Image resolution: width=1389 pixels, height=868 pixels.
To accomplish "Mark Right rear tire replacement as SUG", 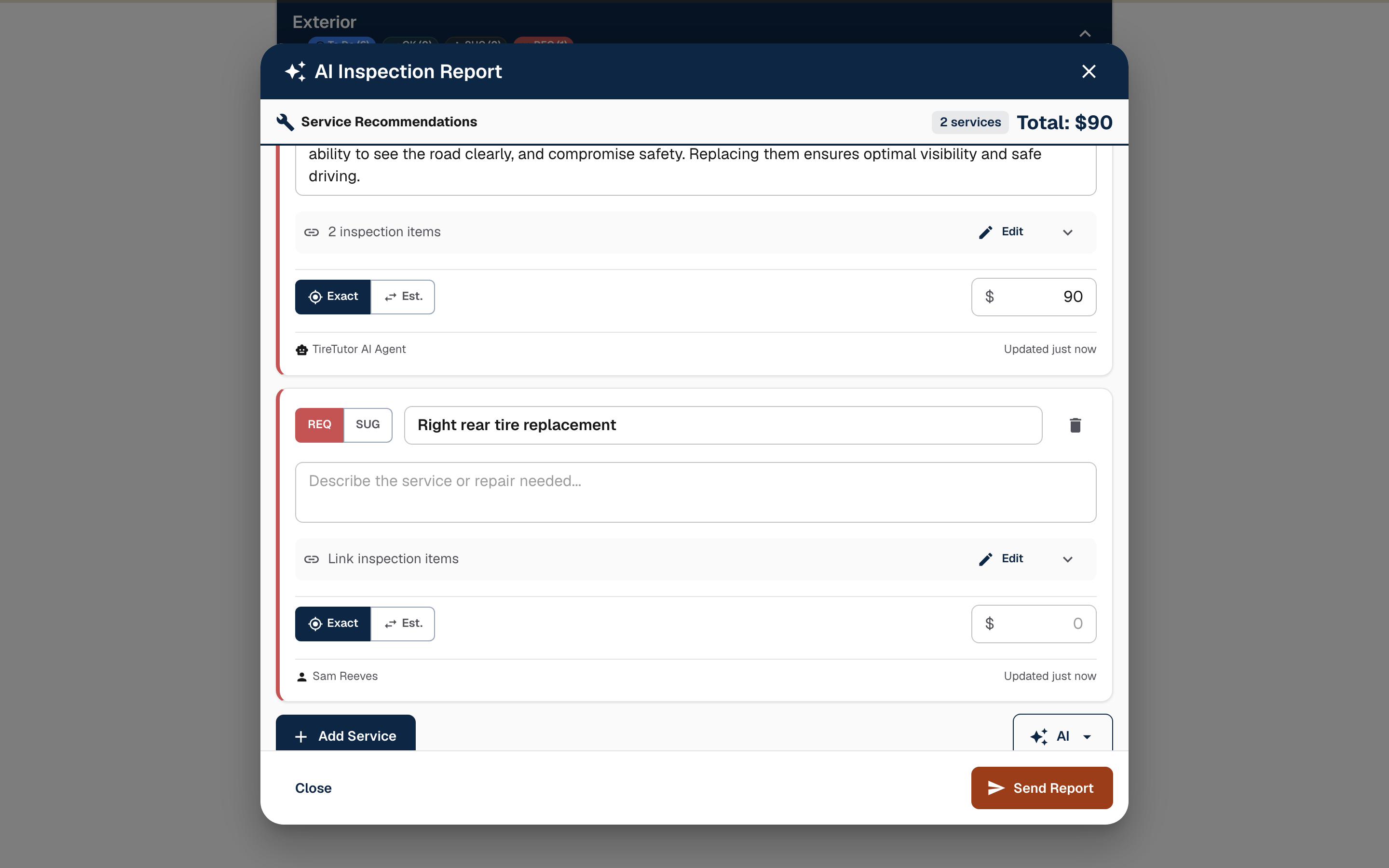I will (x=368, y=425).
